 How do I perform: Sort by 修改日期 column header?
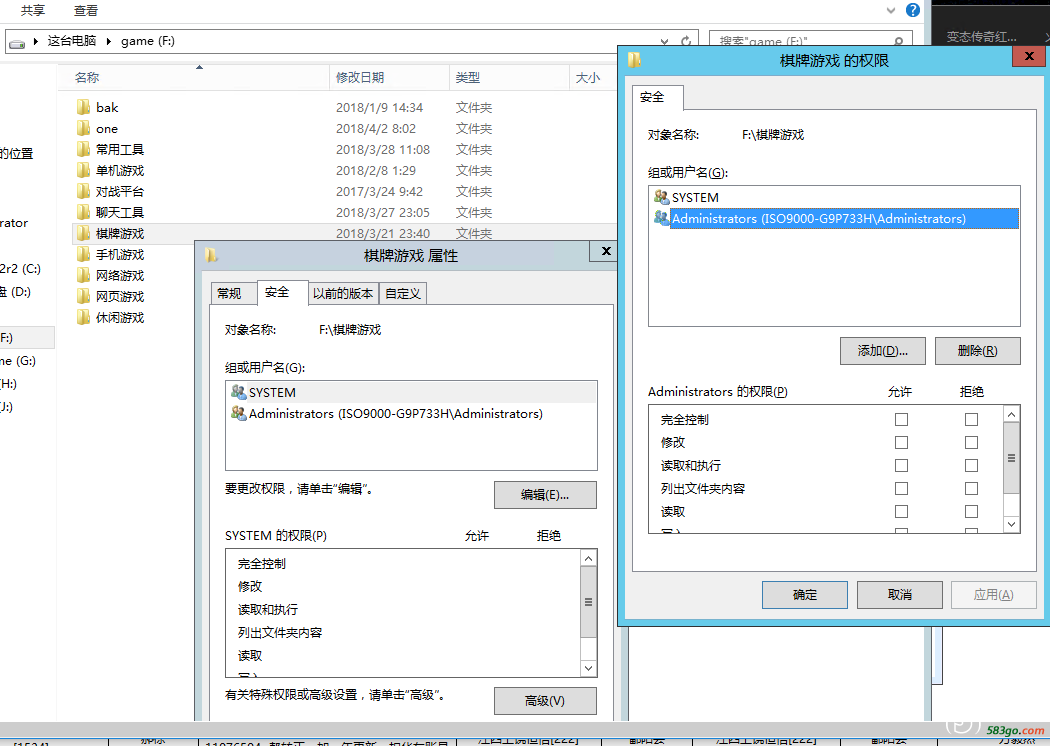(360, 78)
